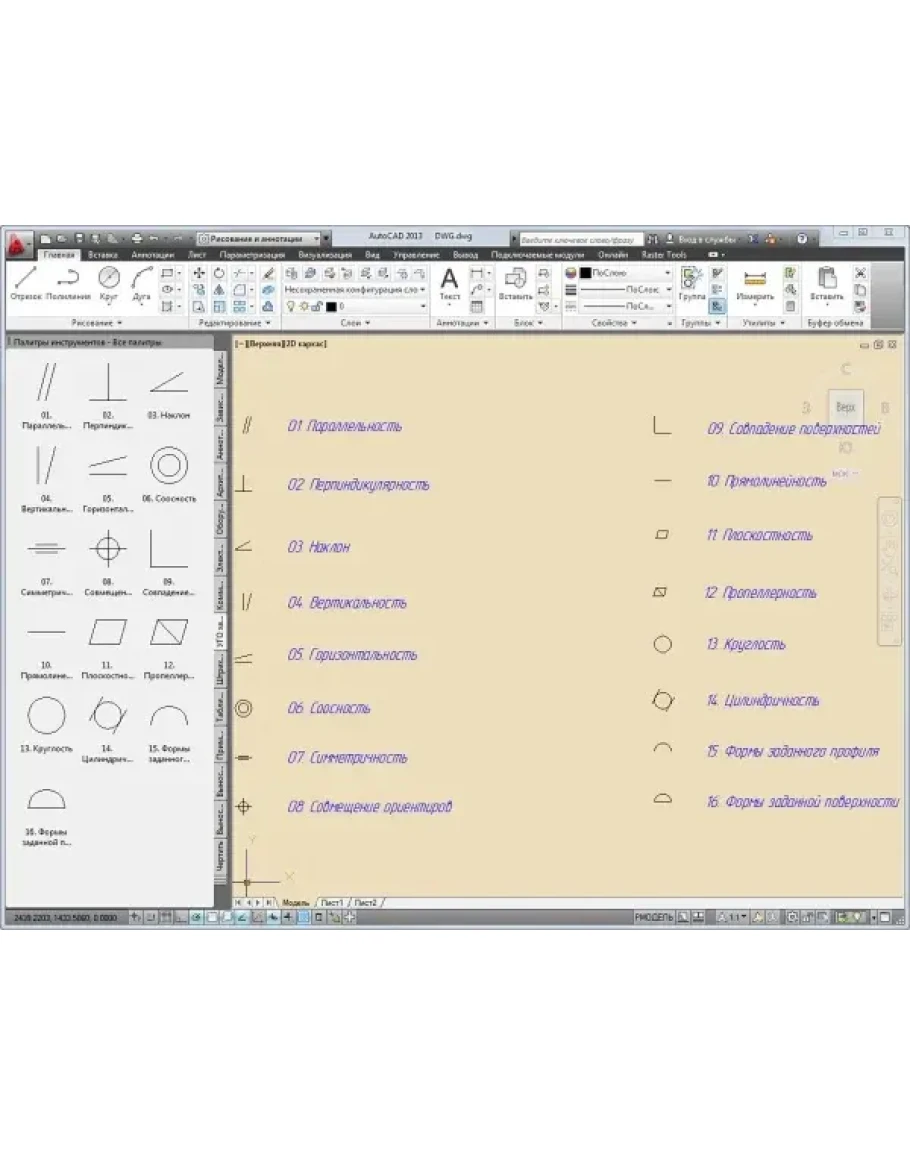Open the Лист1 layout tab

(331, 902)
